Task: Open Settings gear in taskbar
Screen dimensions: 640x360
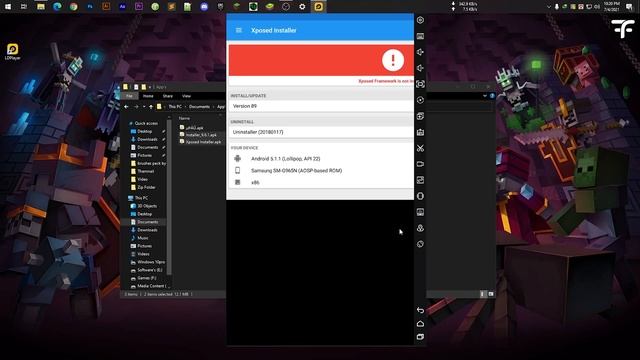Action: coord(302,7)
